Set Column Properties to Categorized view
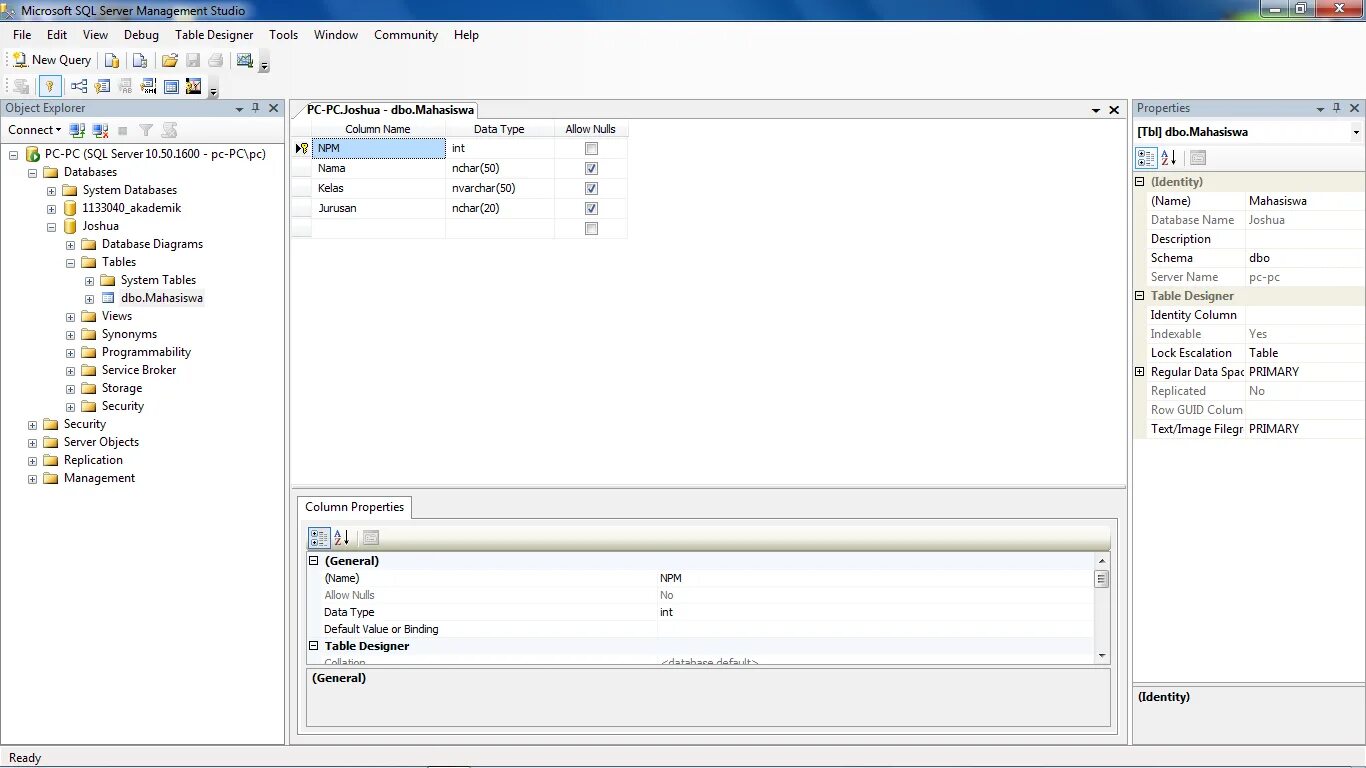Image resolution: width=1366 pixels, height=768 pixels. (x=319, y=538)
